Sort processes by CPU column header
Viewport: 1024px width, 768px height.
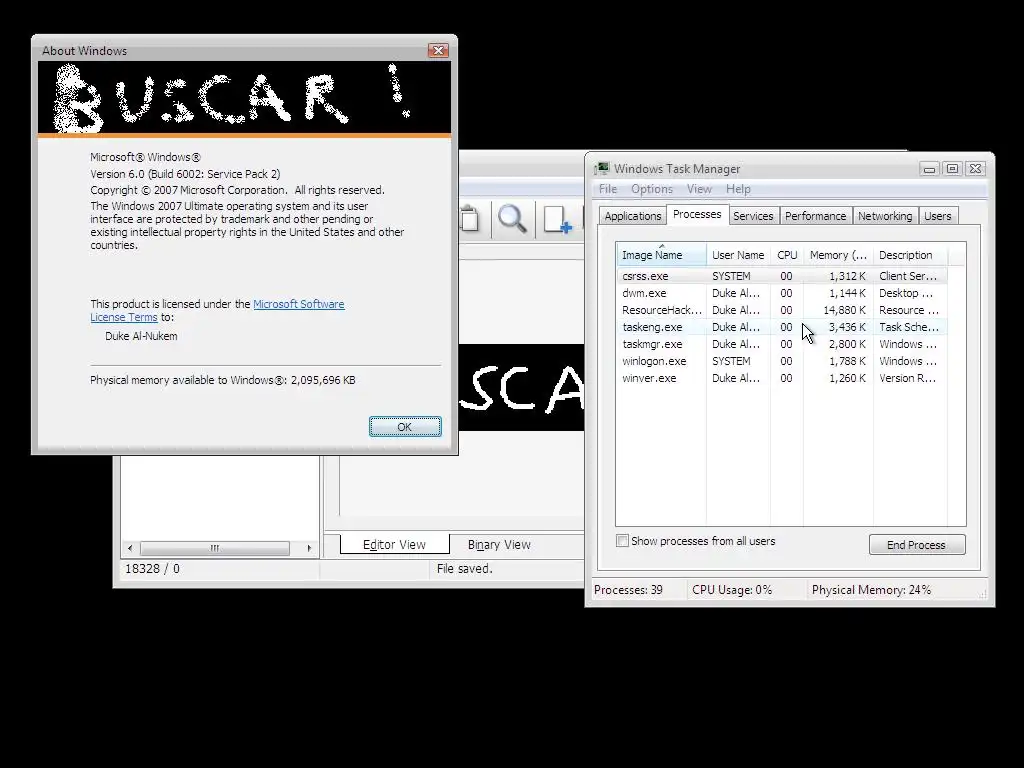(787, 255)
